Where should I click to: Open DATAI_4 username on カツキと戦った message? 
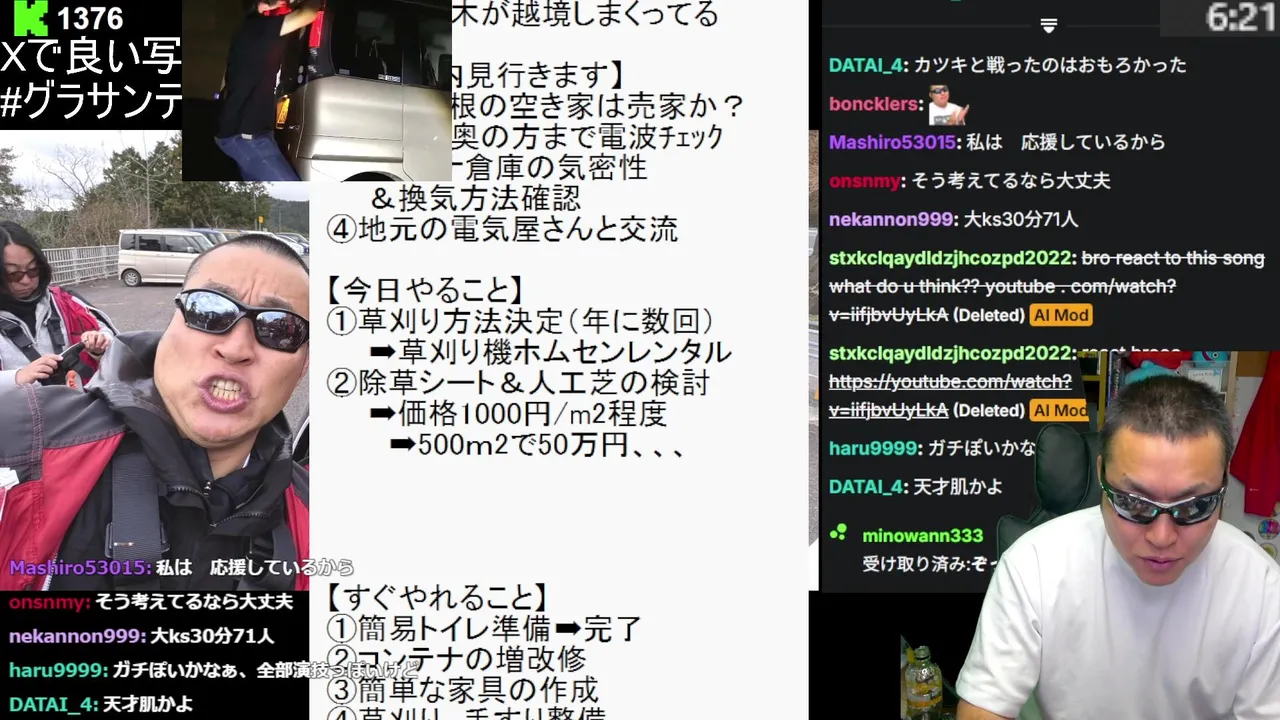pos(866,65)
